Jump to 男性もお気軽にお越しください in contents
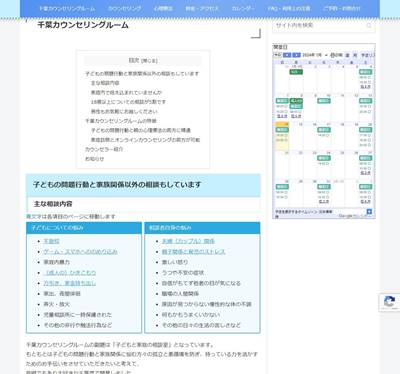The image size is (400, 374). pyautogui.click(x=124, y=111)
